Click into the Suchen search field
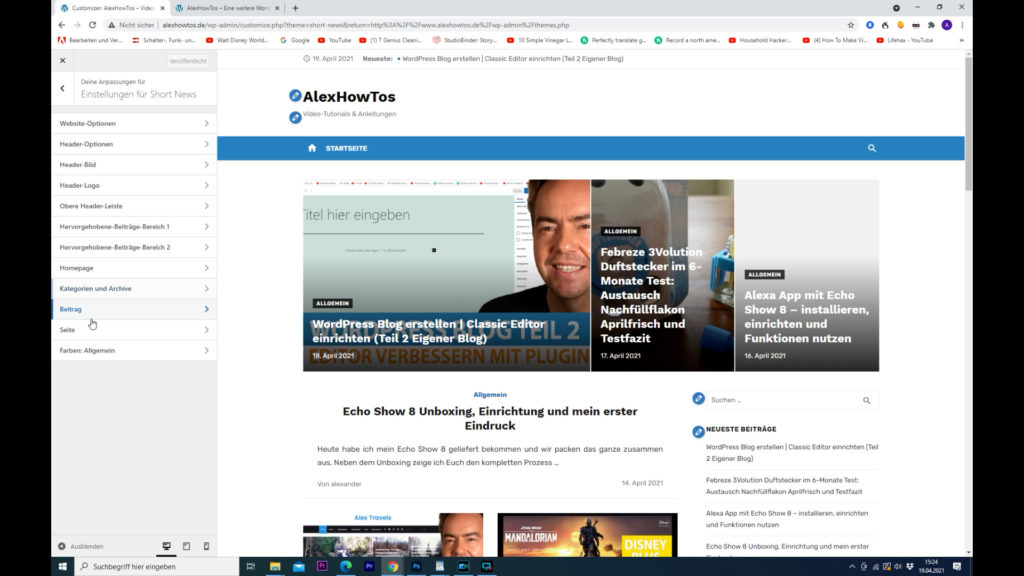The height and width of the screenshot is (576, 1024). point(784,400)
